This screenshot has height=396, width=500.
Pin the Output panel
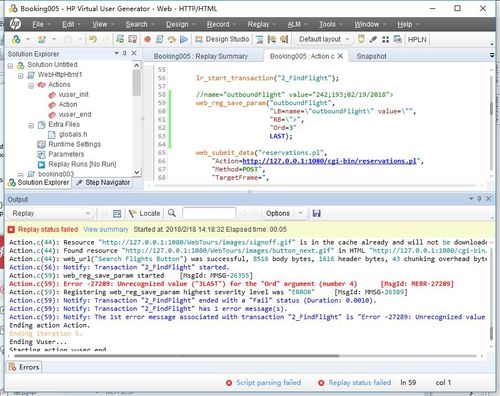click(479, 199)
